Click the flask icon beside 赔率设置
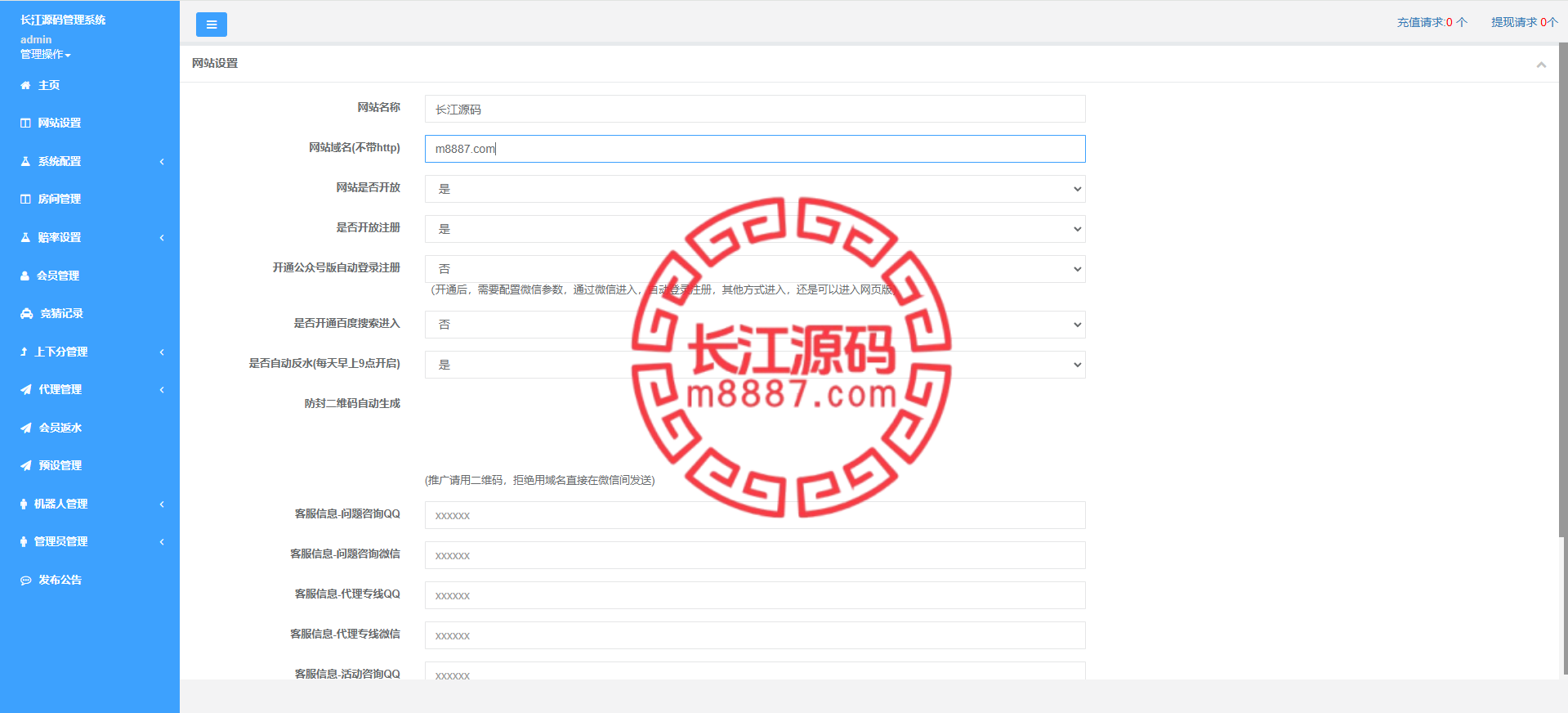Viewport: 1568px width, 713px height. pos(25,237)
